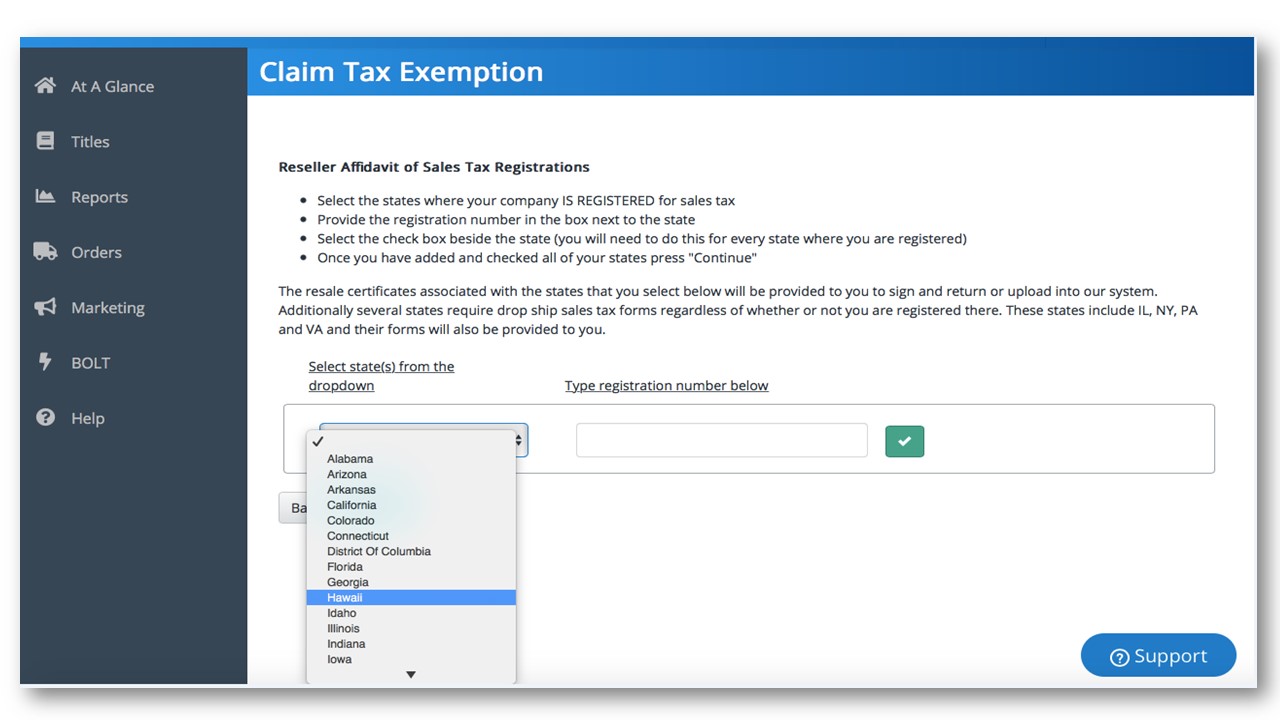The height and width of the screenshot is (720, 1280).
Task: Confirm entry with the green checkmark button
Action: click(x=904, y=440)
